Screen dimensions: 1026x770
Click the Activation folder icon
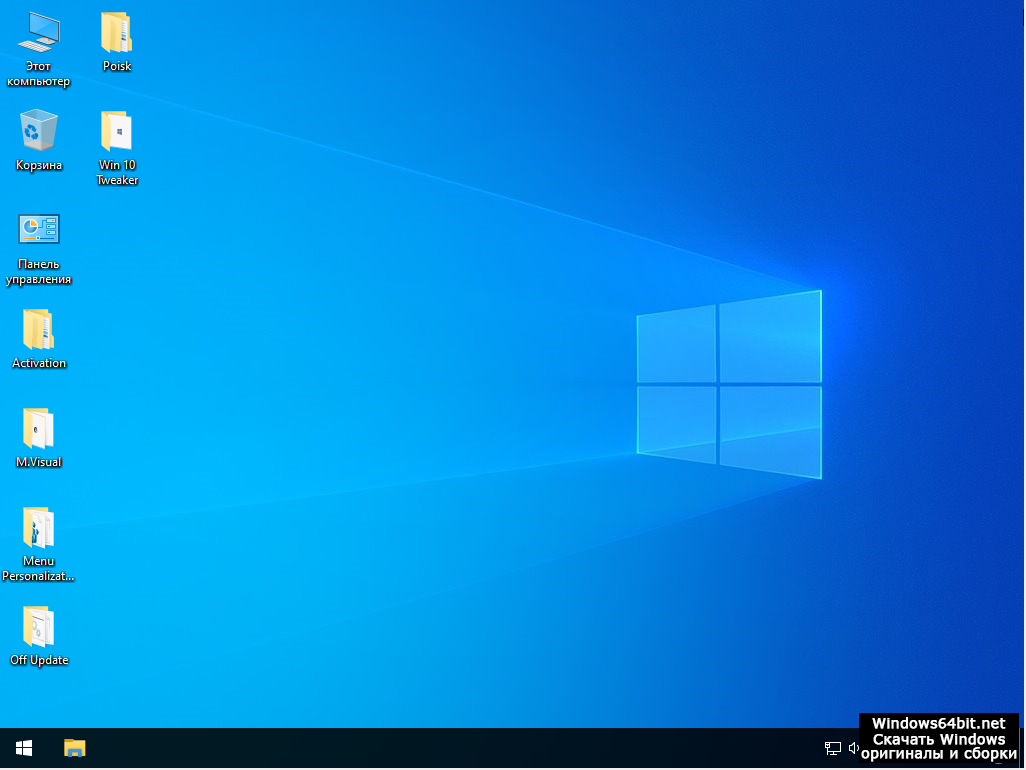39,329
